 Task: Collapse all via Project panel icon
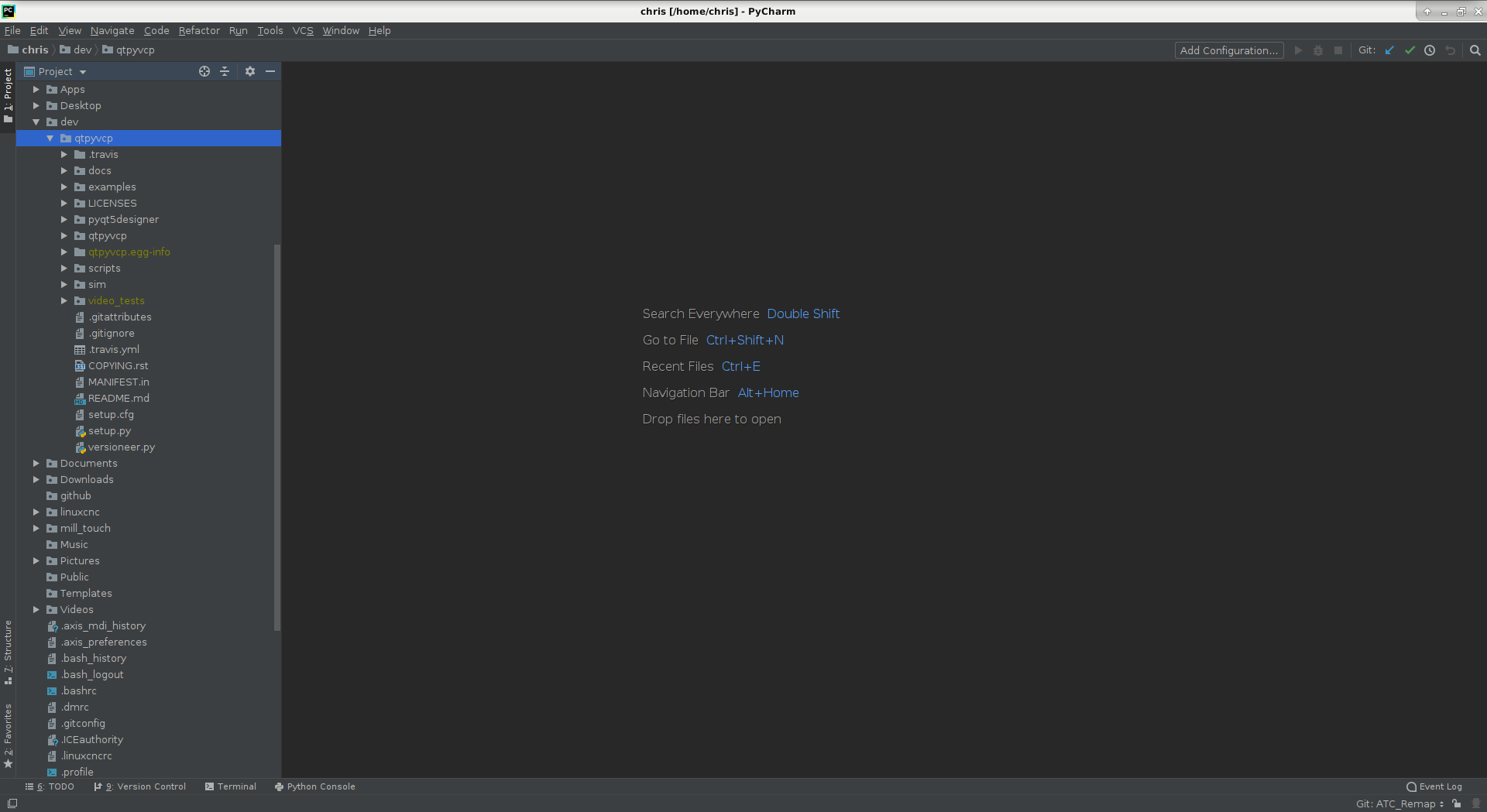(x=225, y=71)
